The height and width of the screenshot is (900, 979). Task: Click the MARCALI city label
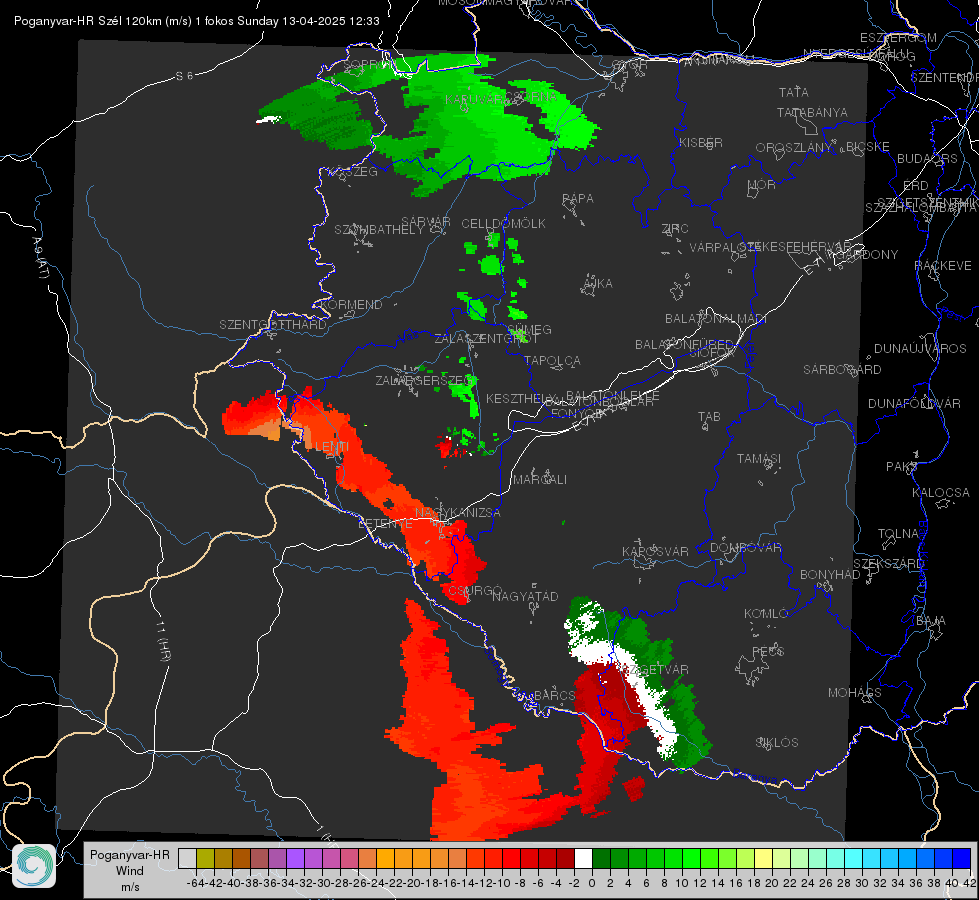539,480
